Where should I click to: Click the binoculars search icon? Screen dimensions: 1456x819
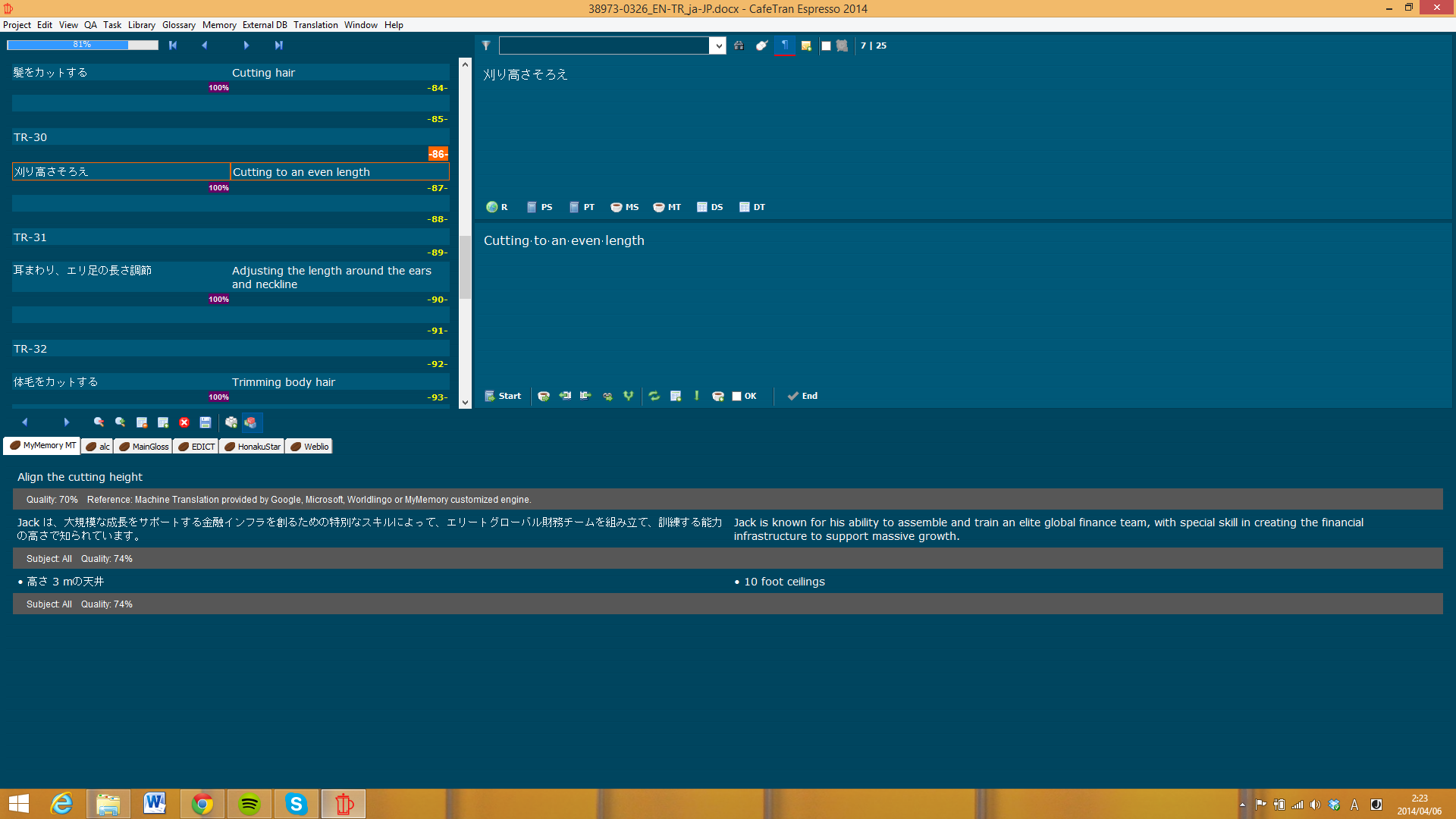(x=739, y=45)
